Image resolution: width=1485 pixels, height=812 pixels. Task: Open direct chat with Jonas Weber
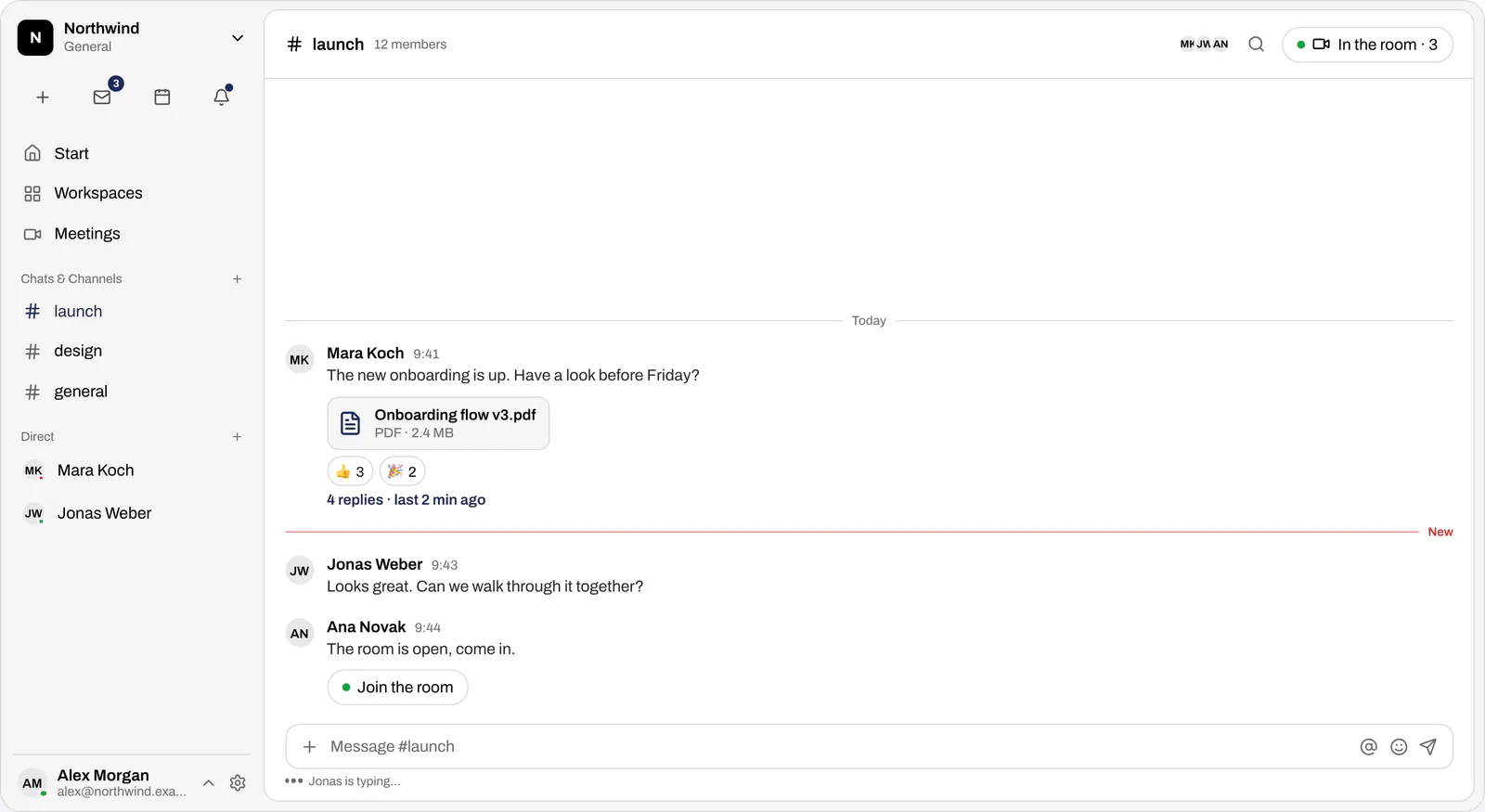[x=130, y=513]
